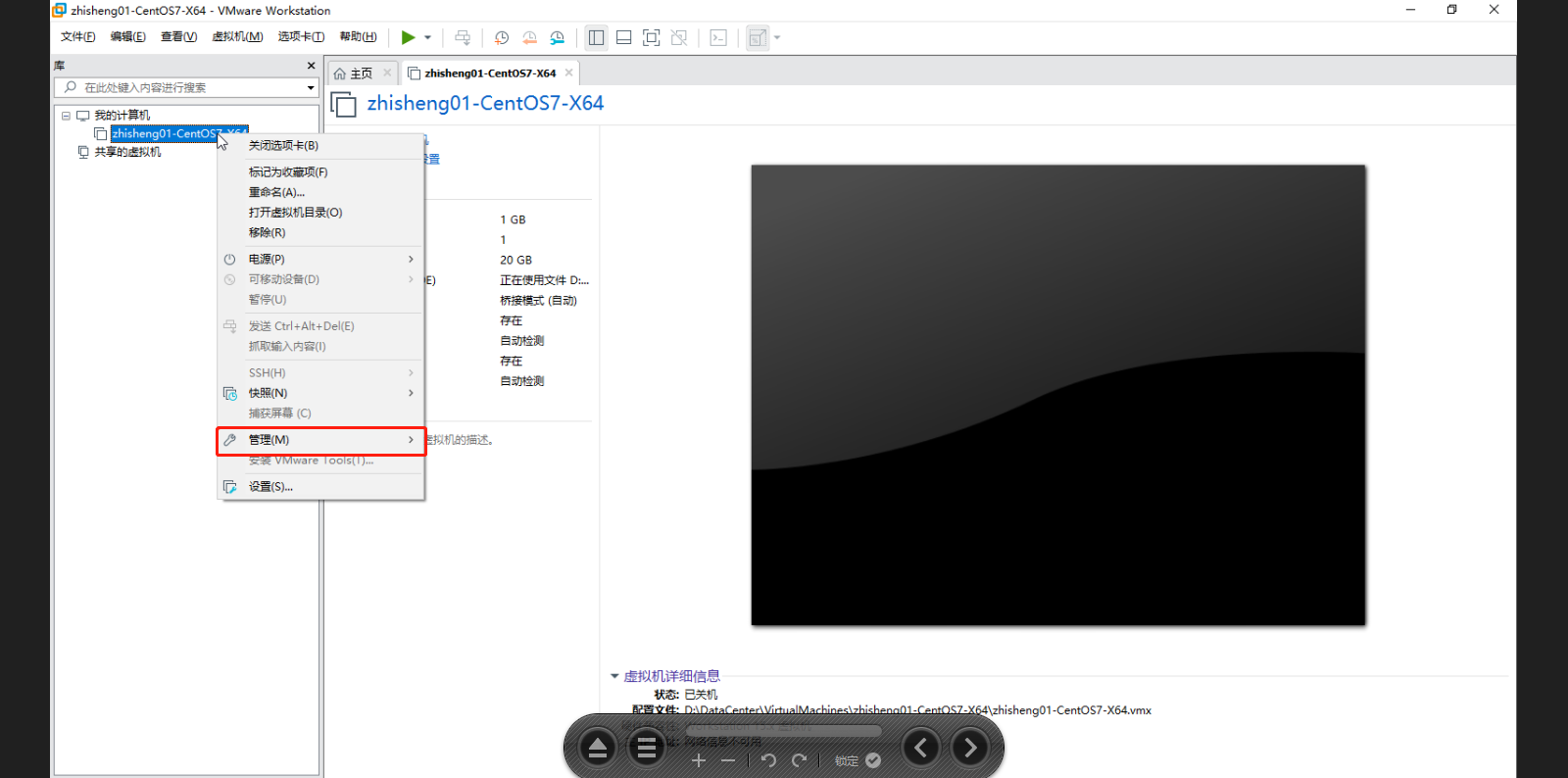Select 我的计算机 in the library tree

click(x=122, y=116)
